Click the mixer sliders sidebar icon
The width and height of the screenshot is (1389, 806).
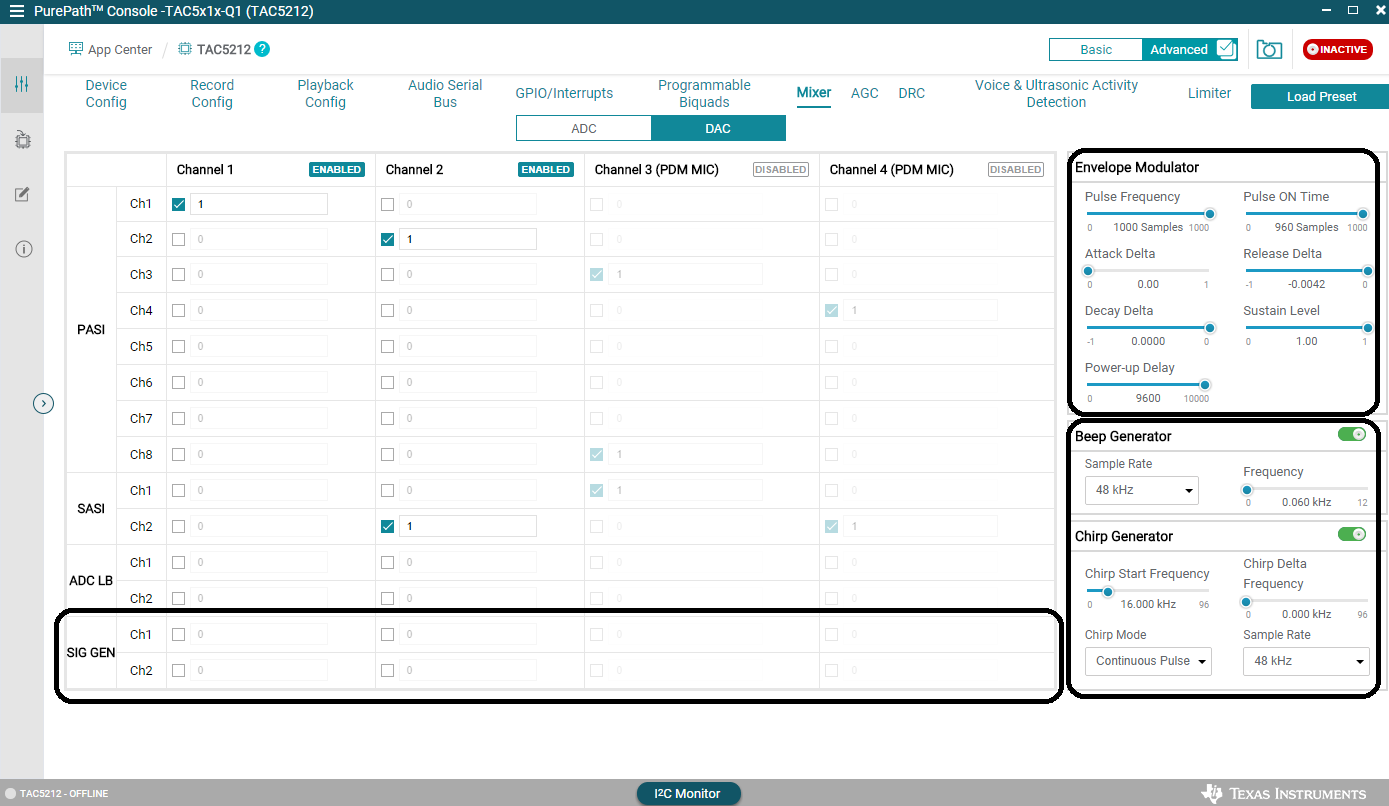click(x=22, y=85)
